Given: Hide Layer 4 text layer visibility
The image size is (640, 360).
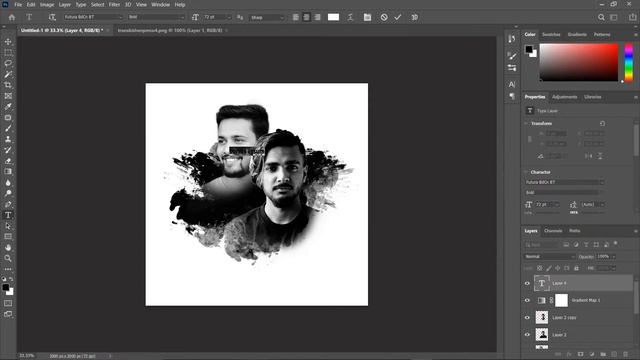Looking at the screenshot, I should click(527, 283).
